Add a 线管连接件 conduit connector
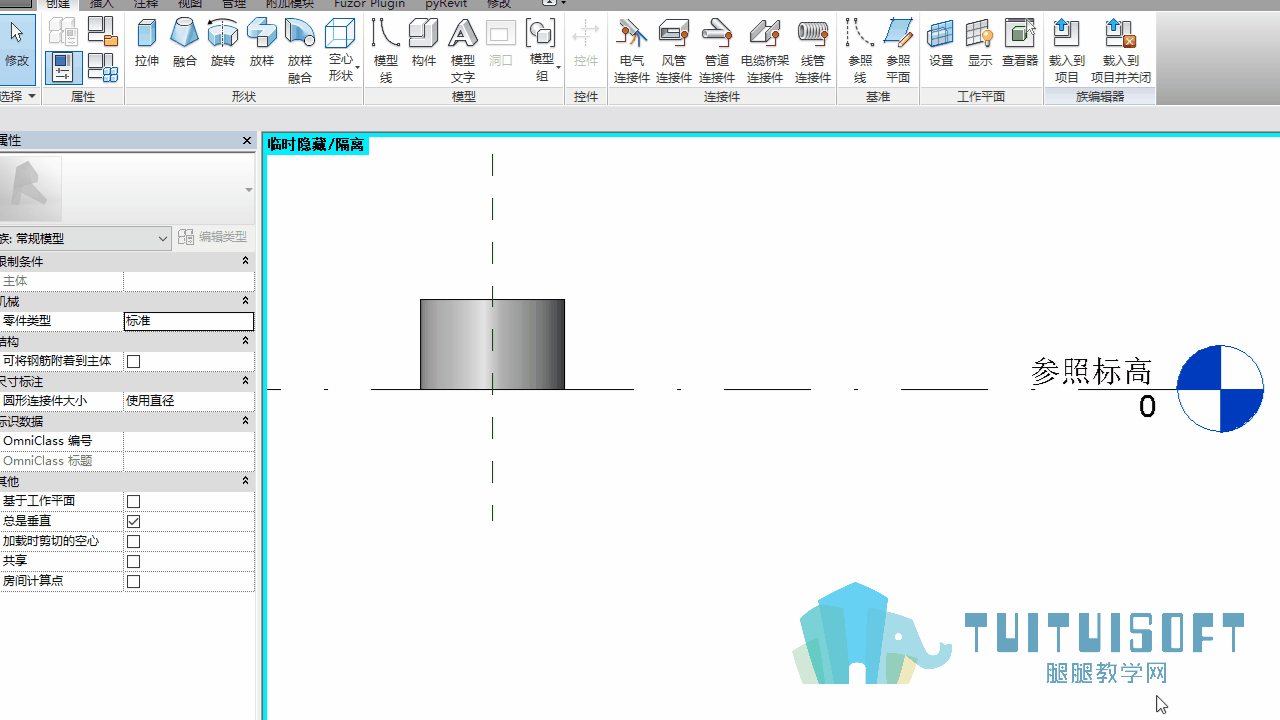Image resolution: width=1280 pixels, height=720 pixels. (x=813, y=50)
